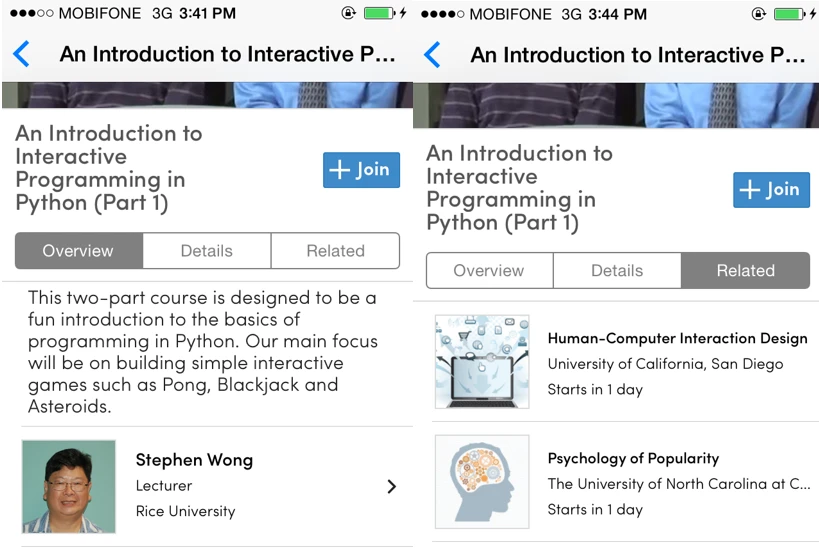Expand Stephen Wong lecturer chevron
The height and width of the screenshot is (556, 819).
point(391,487)
